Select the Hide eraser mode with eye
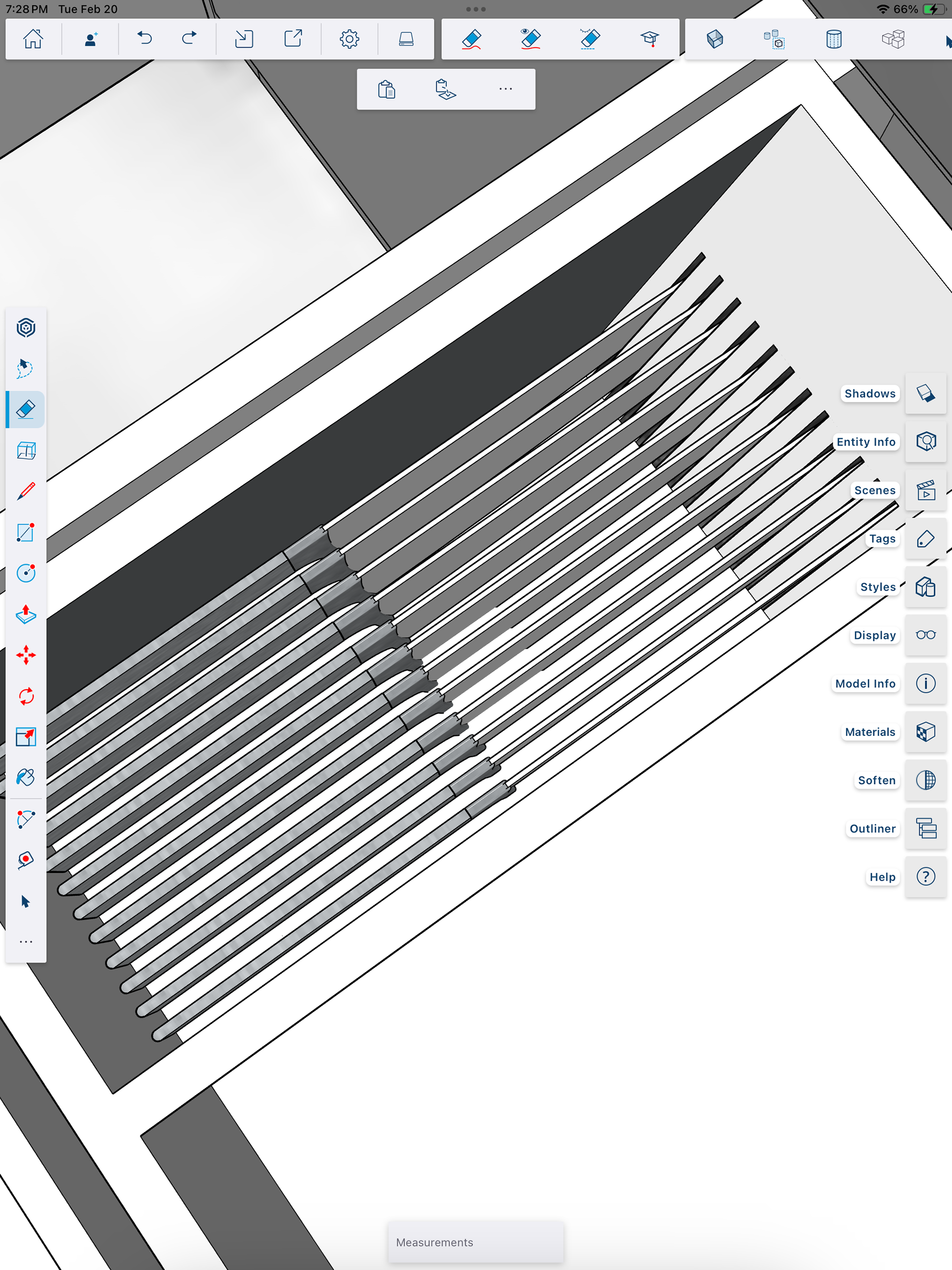The height and width of the screenshot is (1270, 952). [531, 39]
